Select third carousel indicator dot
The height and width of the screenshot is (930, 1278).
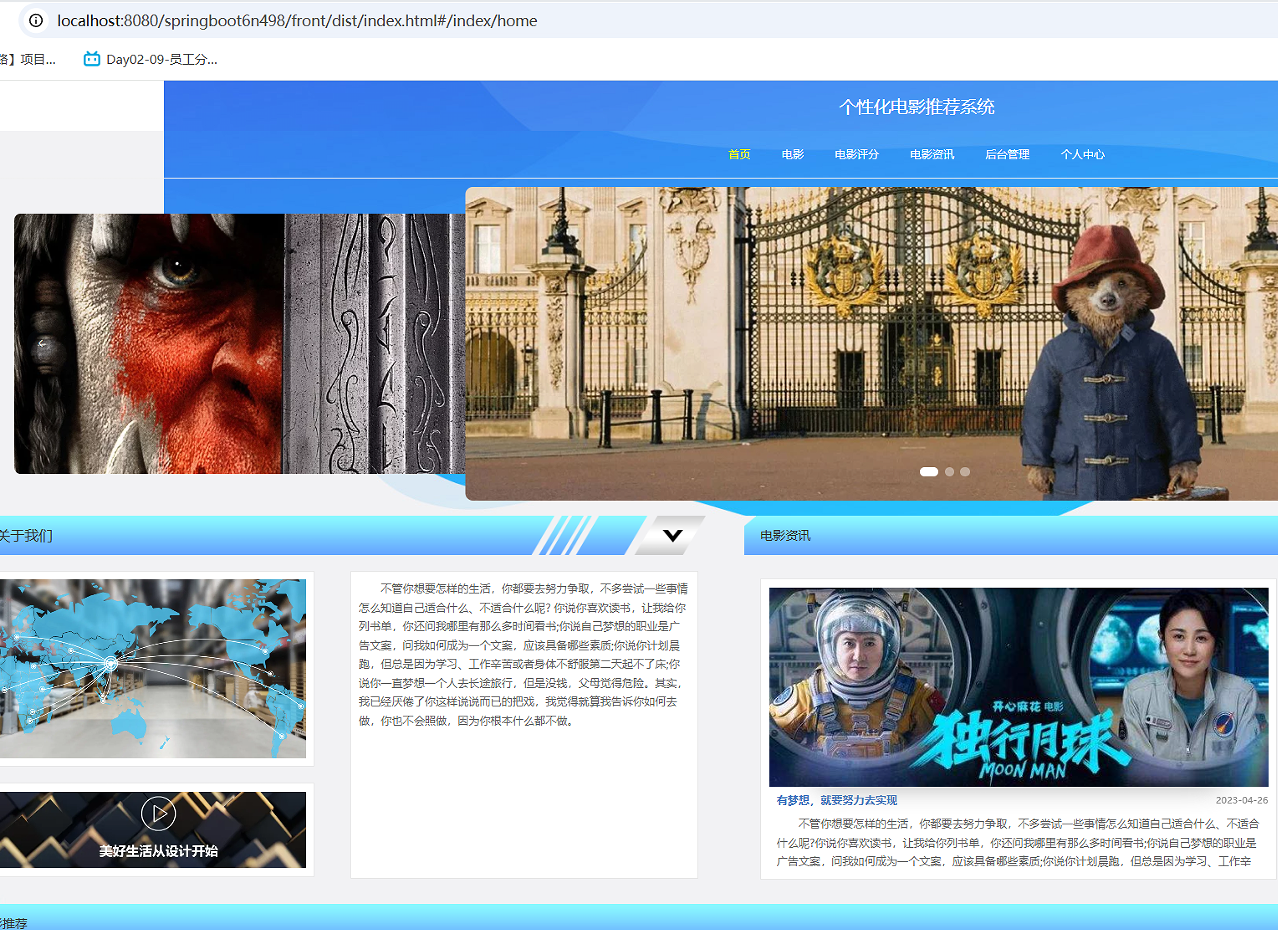[x=965, y=471]
